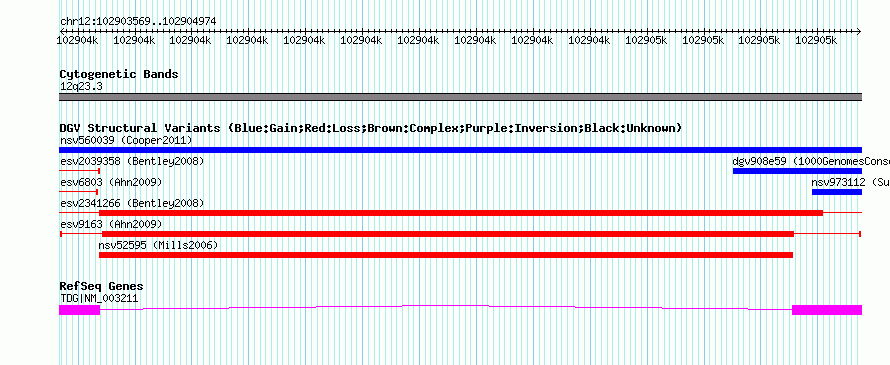890x365 pixels.
Task: Click the 12q23.3 band label
Action: [x=81, y=87]
